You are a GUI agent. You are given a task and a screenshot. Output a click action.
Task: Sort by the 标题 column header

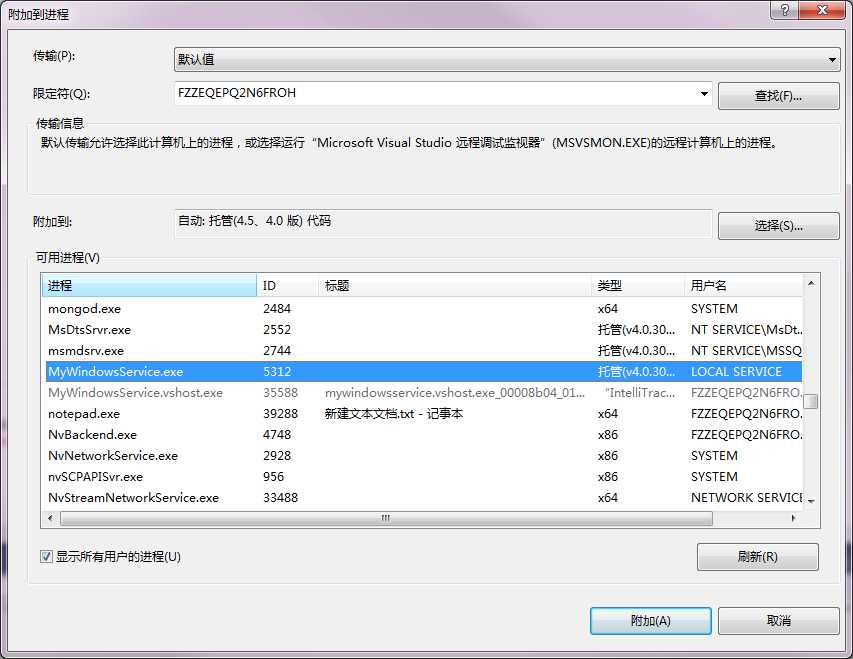click(x=455, y=285)
